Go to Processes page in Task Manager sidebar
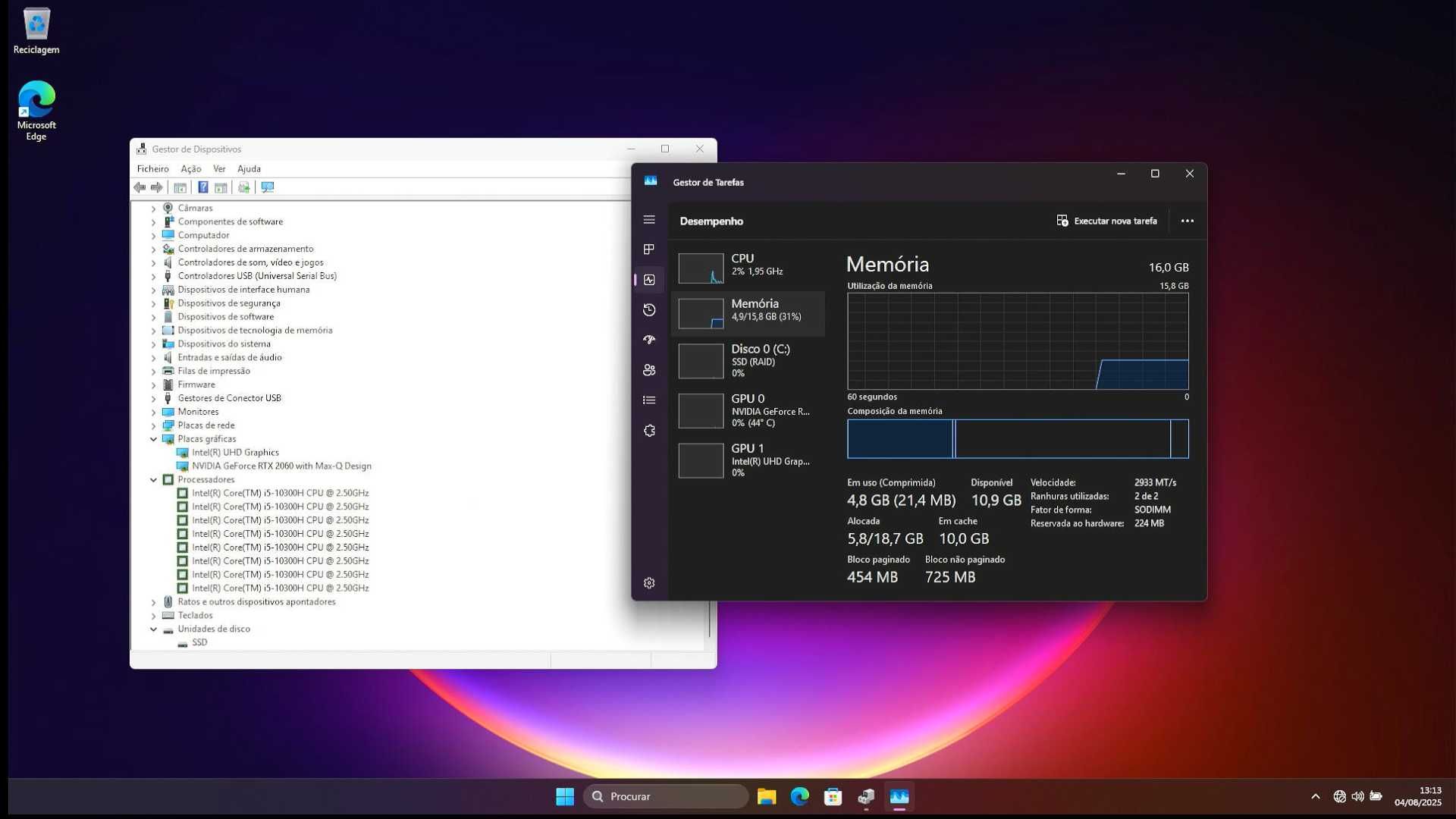This screenshot has height=819, width=1456. pyautogui.click(x=649, y=249)
